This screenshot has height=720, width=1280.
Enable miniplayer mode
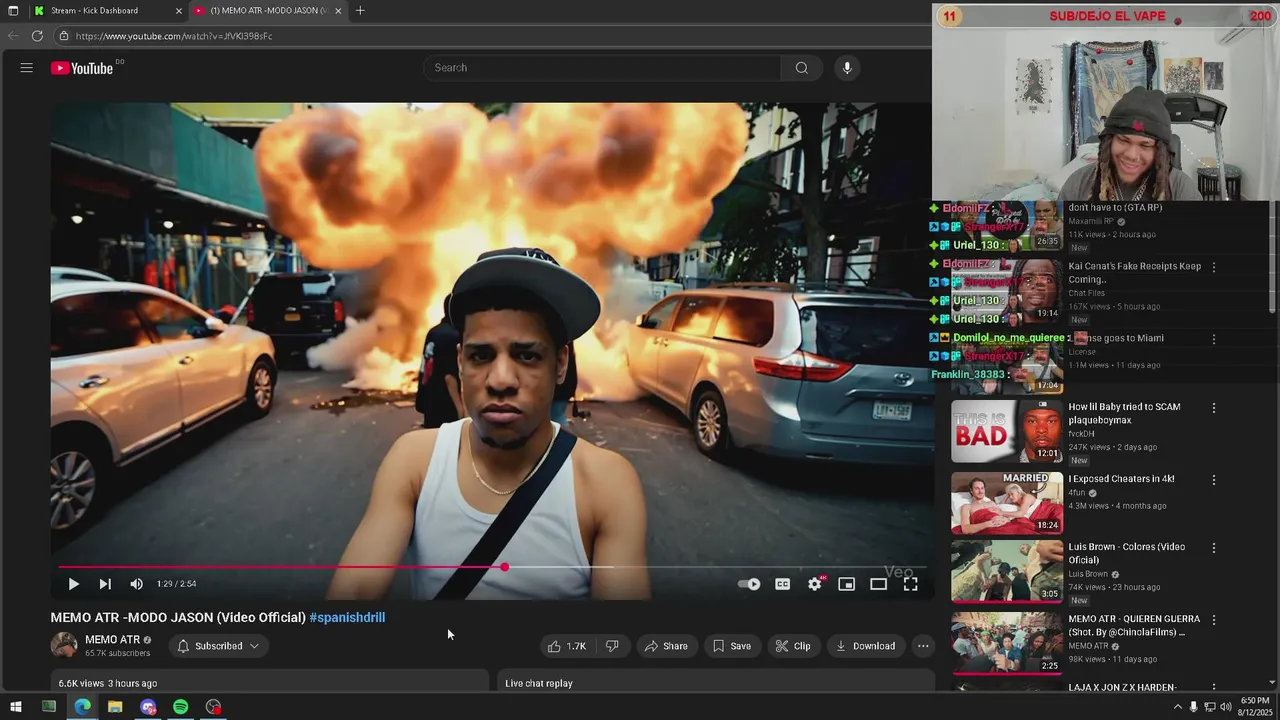pyautogui.click(x=847, y=584)
